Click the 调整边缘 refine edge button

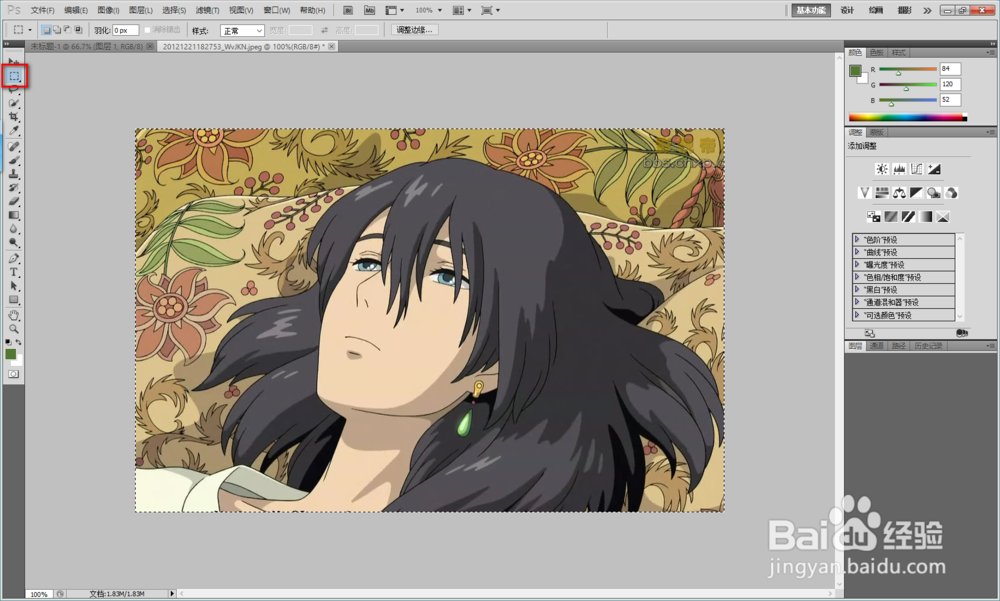415,30
